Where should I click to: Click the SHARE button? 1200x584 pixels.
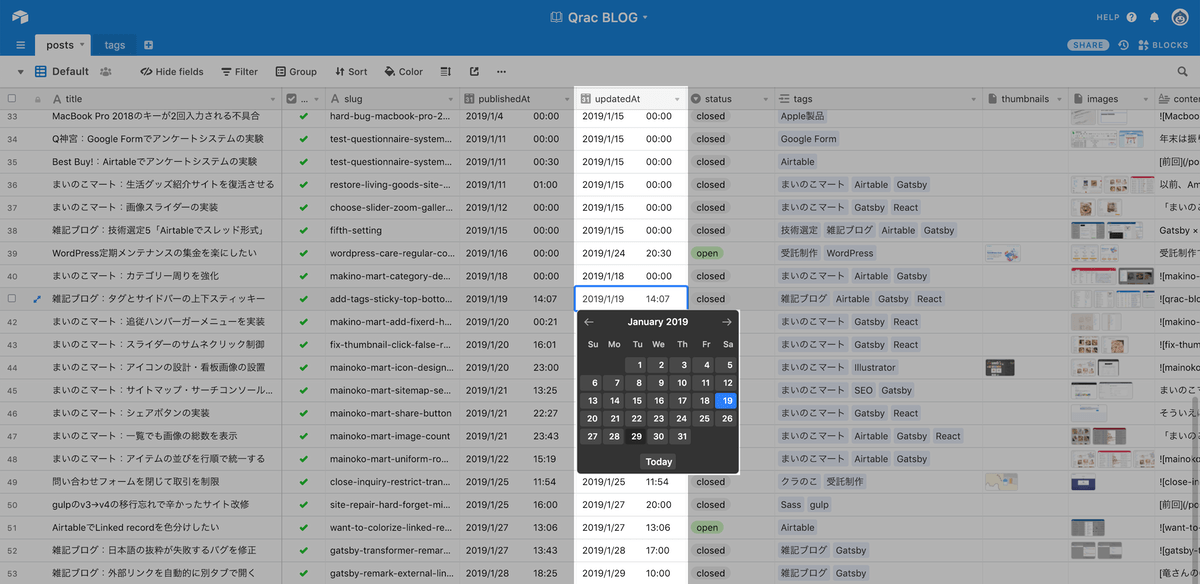1088,44
